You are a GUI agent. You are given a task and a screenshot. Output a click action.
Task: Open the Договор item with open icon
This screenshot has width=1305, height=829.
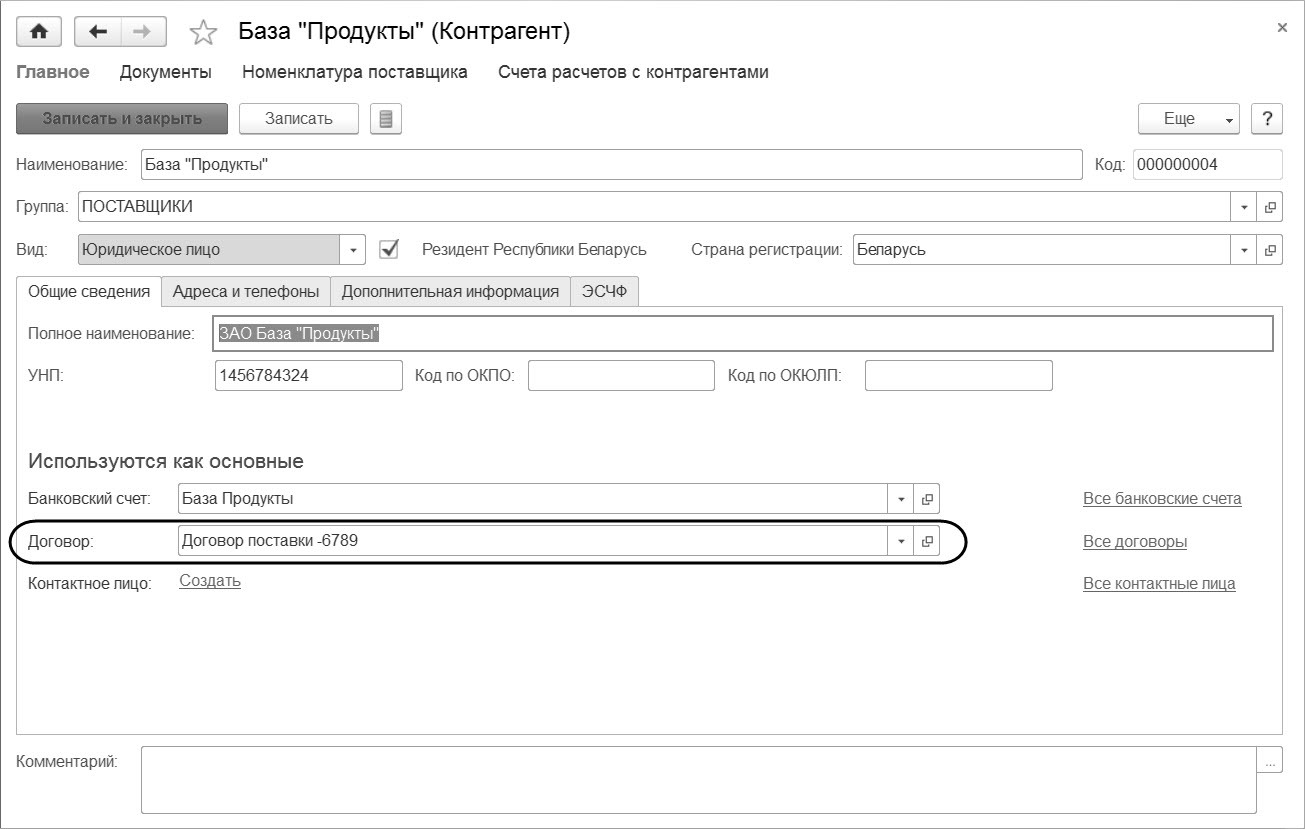927,541
